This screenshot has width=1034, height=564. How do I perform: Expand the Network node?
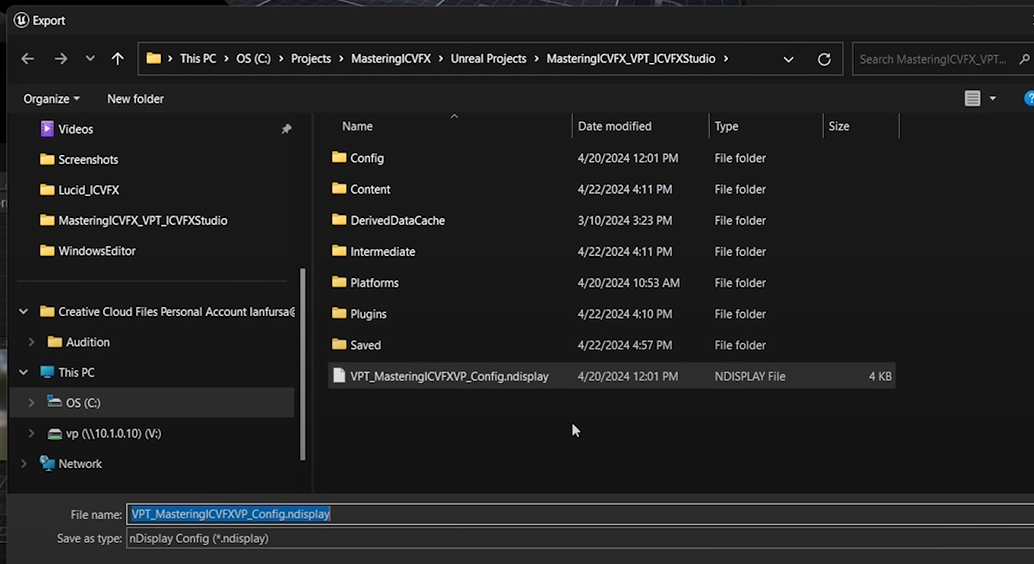point(24,464)
